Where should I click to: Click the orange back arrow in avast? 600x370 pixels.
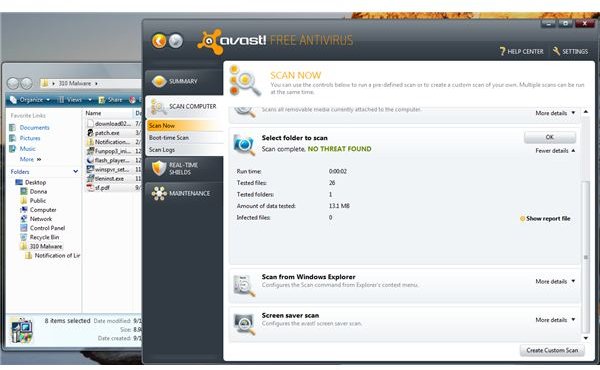point(159,41)
